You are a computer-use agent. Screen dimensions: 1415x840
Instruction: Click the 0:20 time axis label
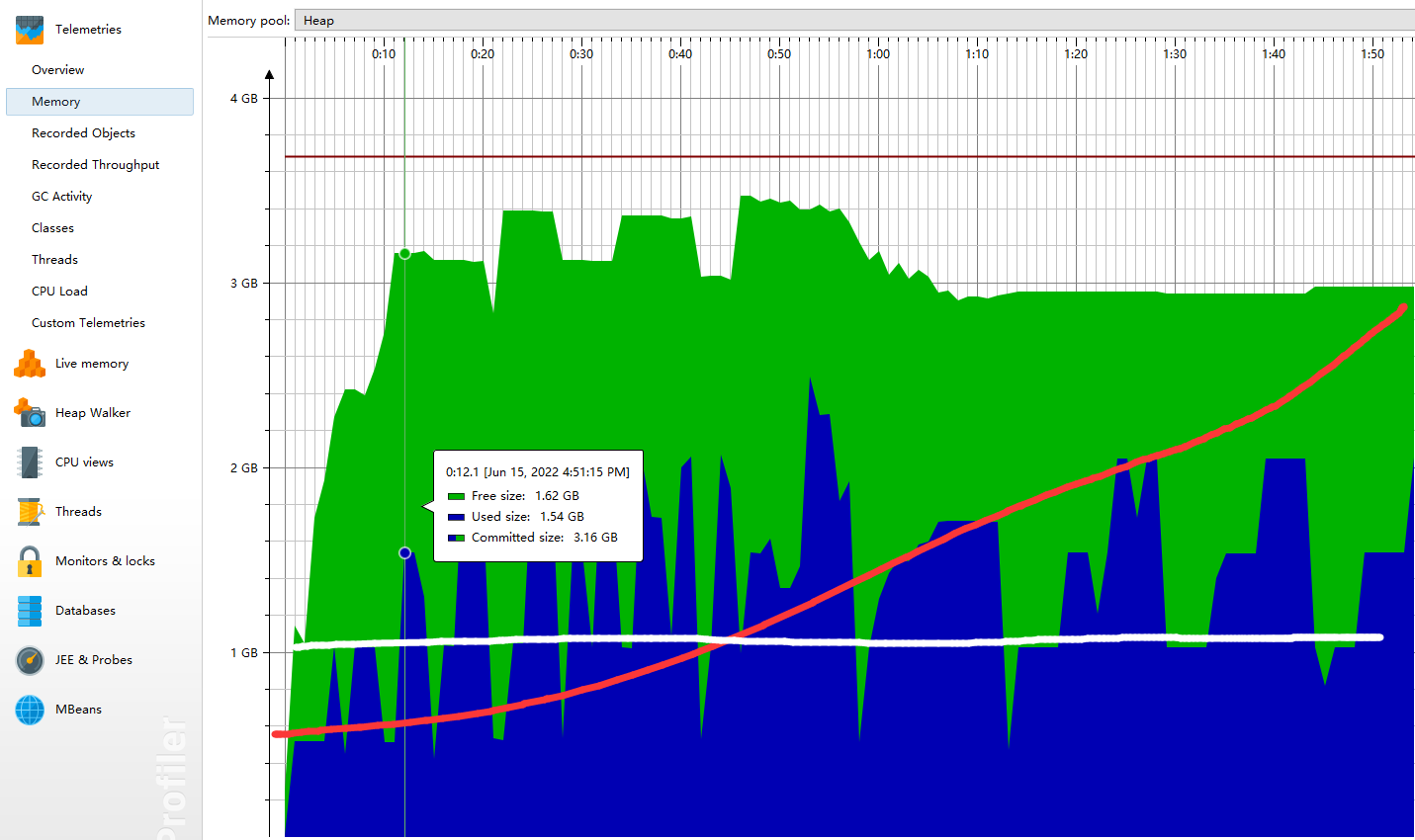(483, 54)
